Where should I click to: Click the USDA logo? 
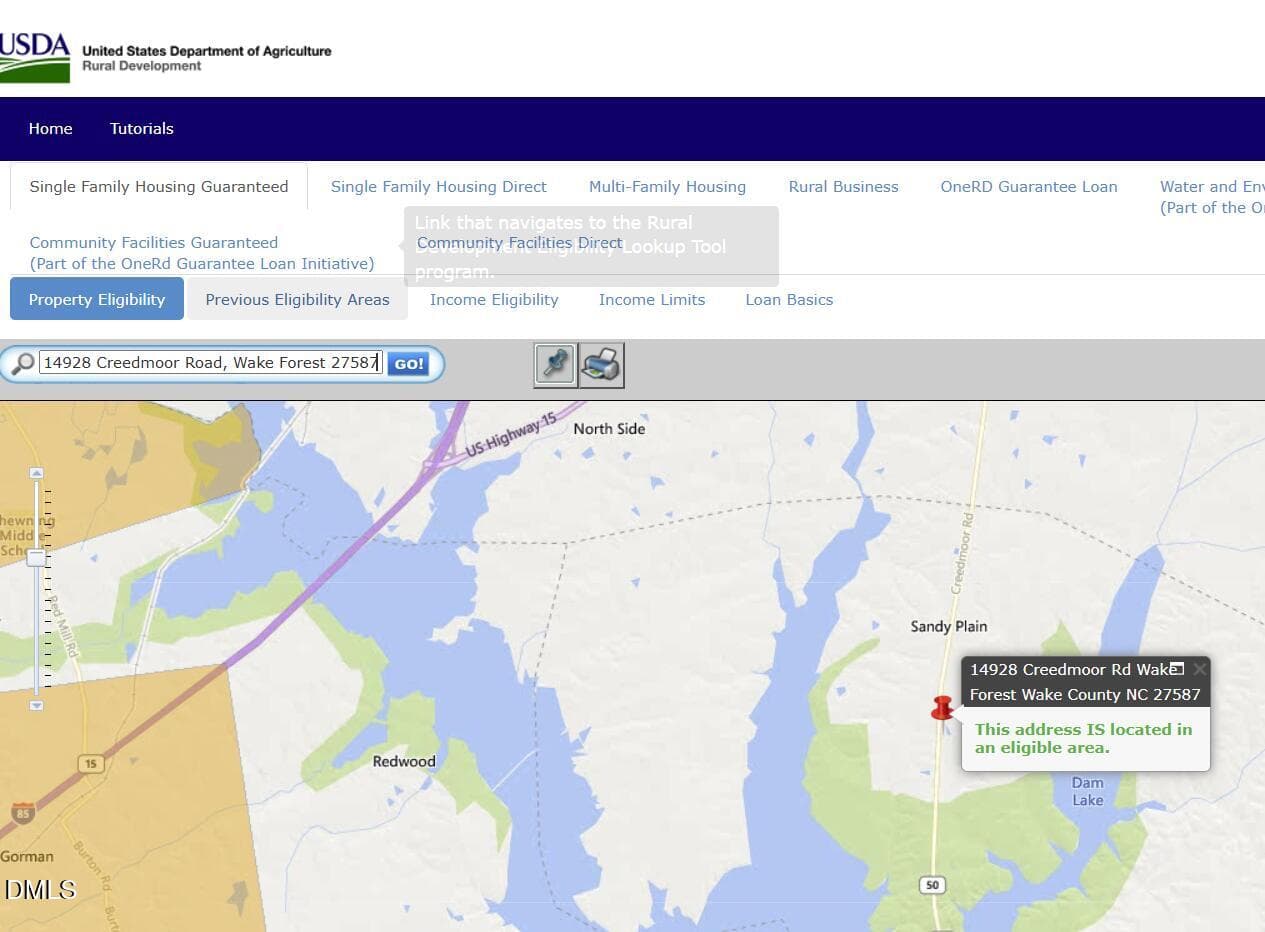point(35,57)
